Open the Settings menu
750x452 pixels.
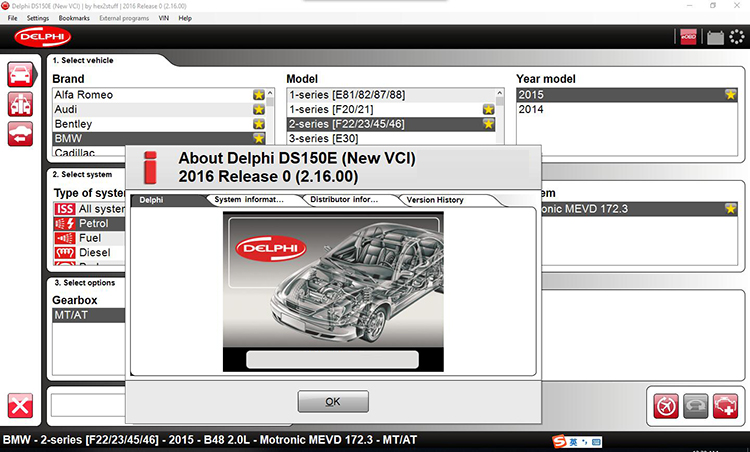38,18
